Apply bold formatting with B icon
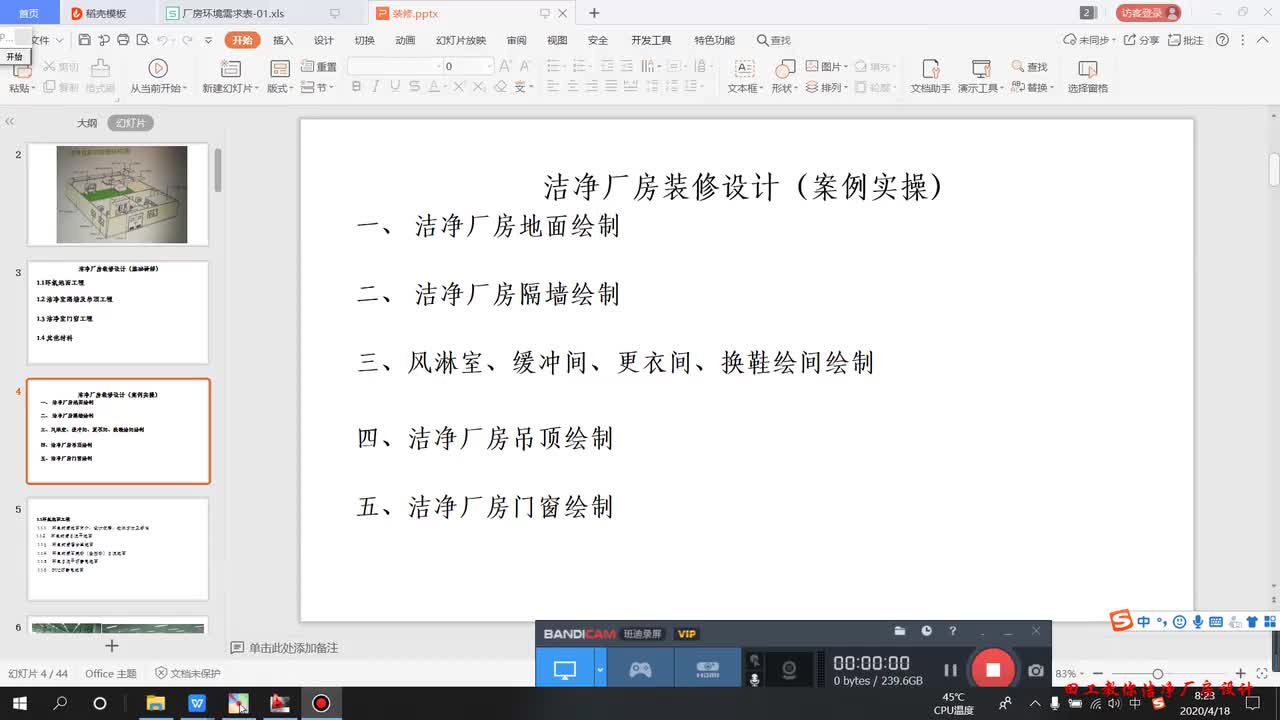 click(356, 87)
